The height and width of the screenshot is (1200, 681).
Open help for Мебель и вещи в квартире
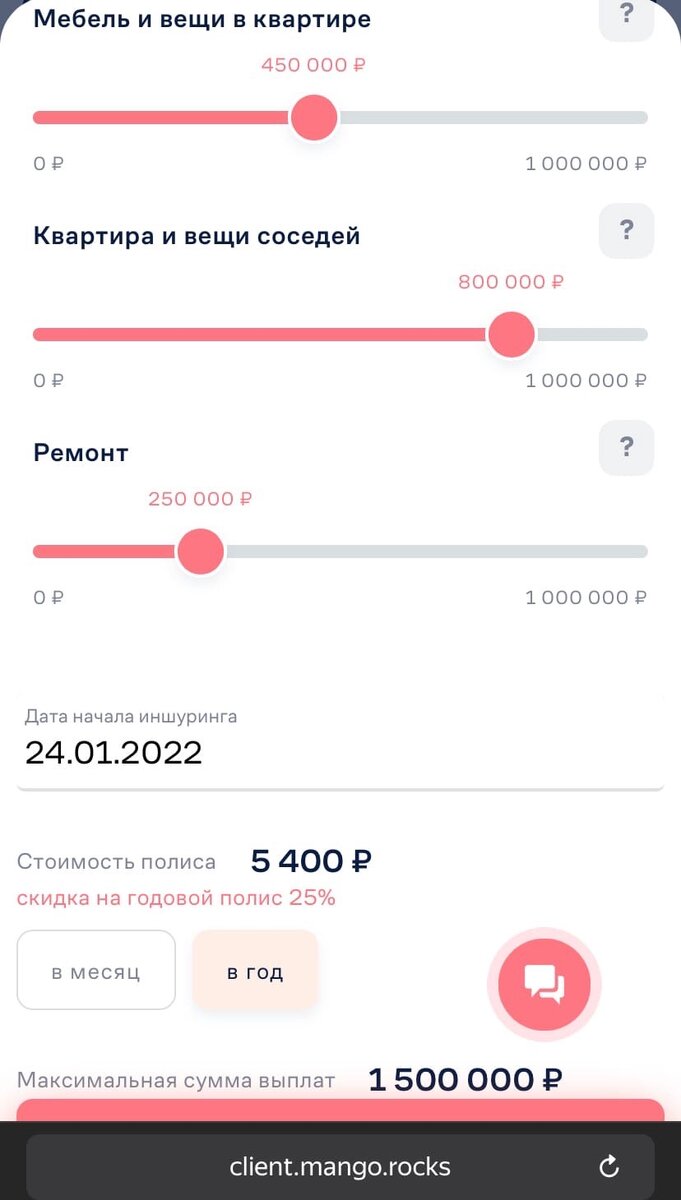[x=626, y=15]
